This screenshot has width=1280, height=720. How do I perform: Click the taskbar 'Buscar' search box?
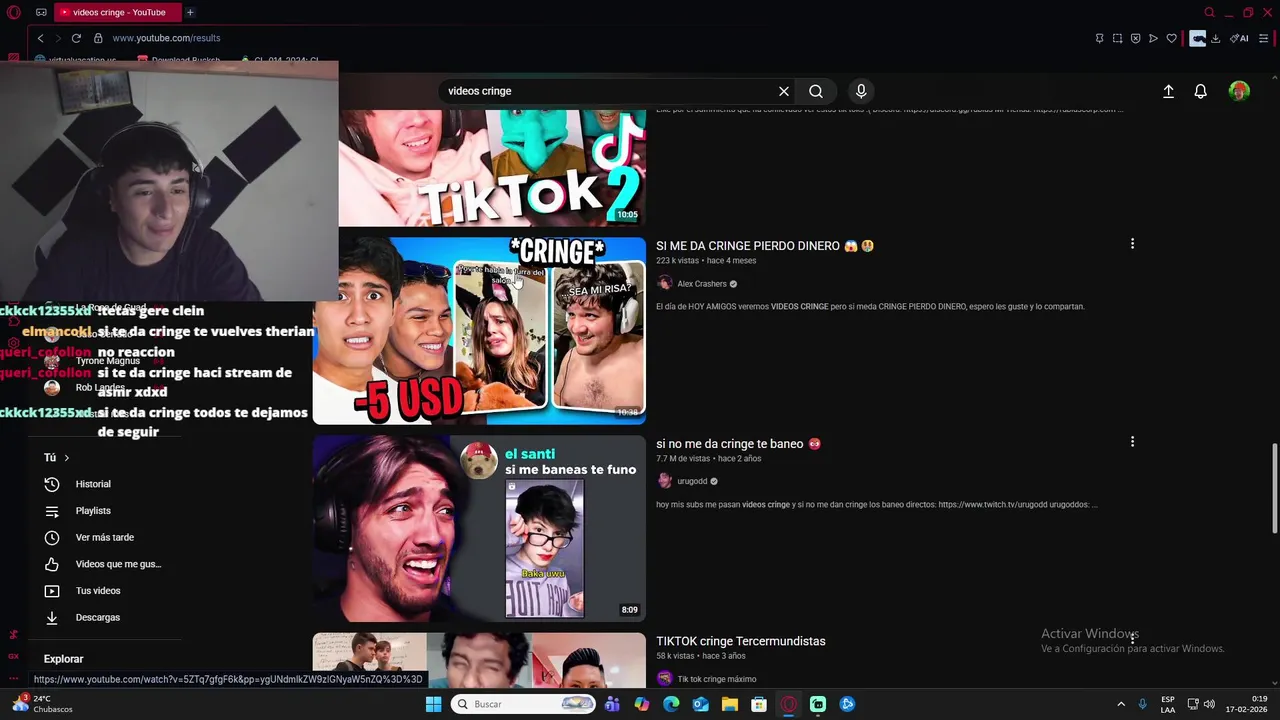coord(525,704)
